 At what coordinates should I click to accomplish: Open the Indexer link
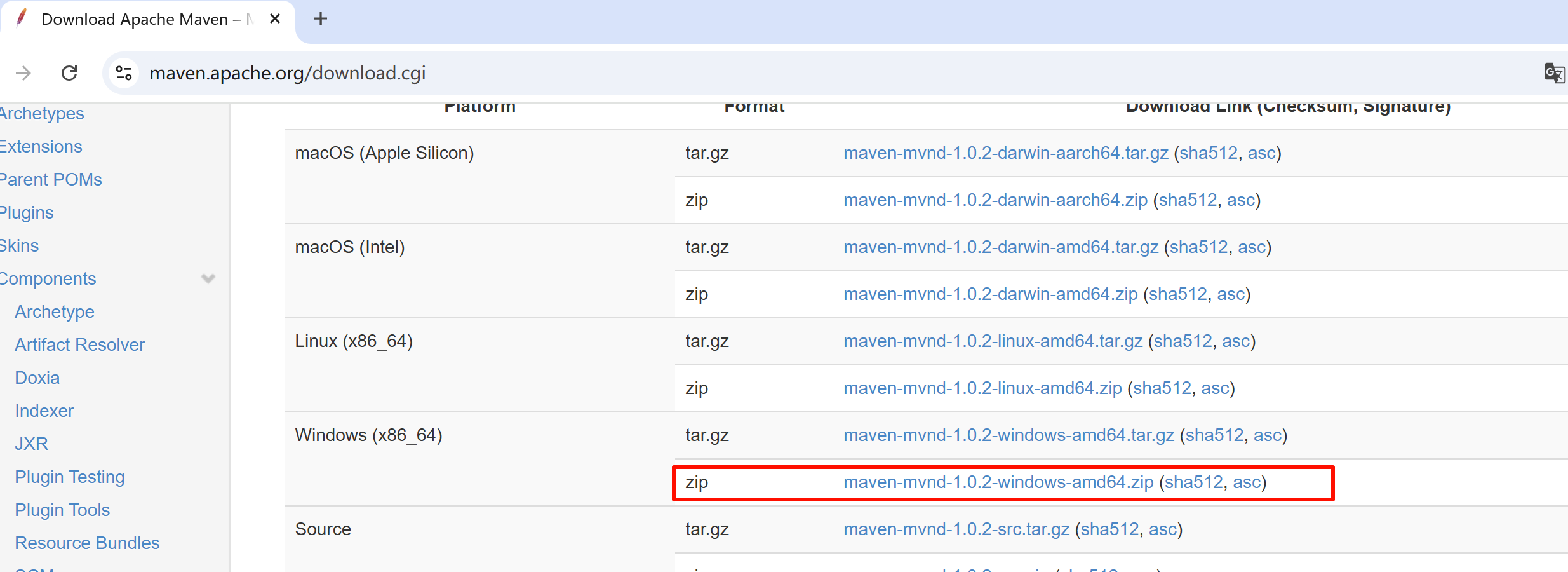click(x=44, y=411)
